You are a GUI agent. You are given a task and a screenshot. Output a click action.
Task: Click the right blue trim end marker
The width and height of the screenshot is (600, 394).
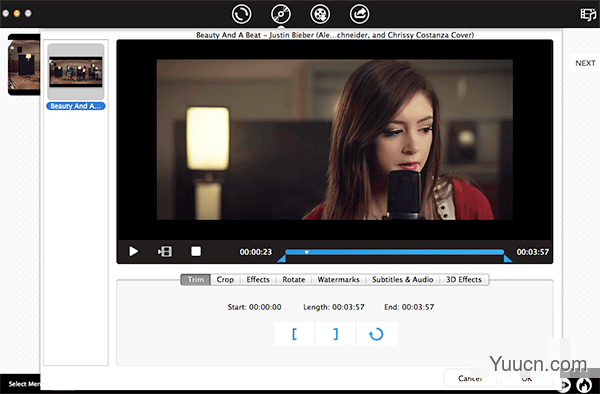[508, 259]
